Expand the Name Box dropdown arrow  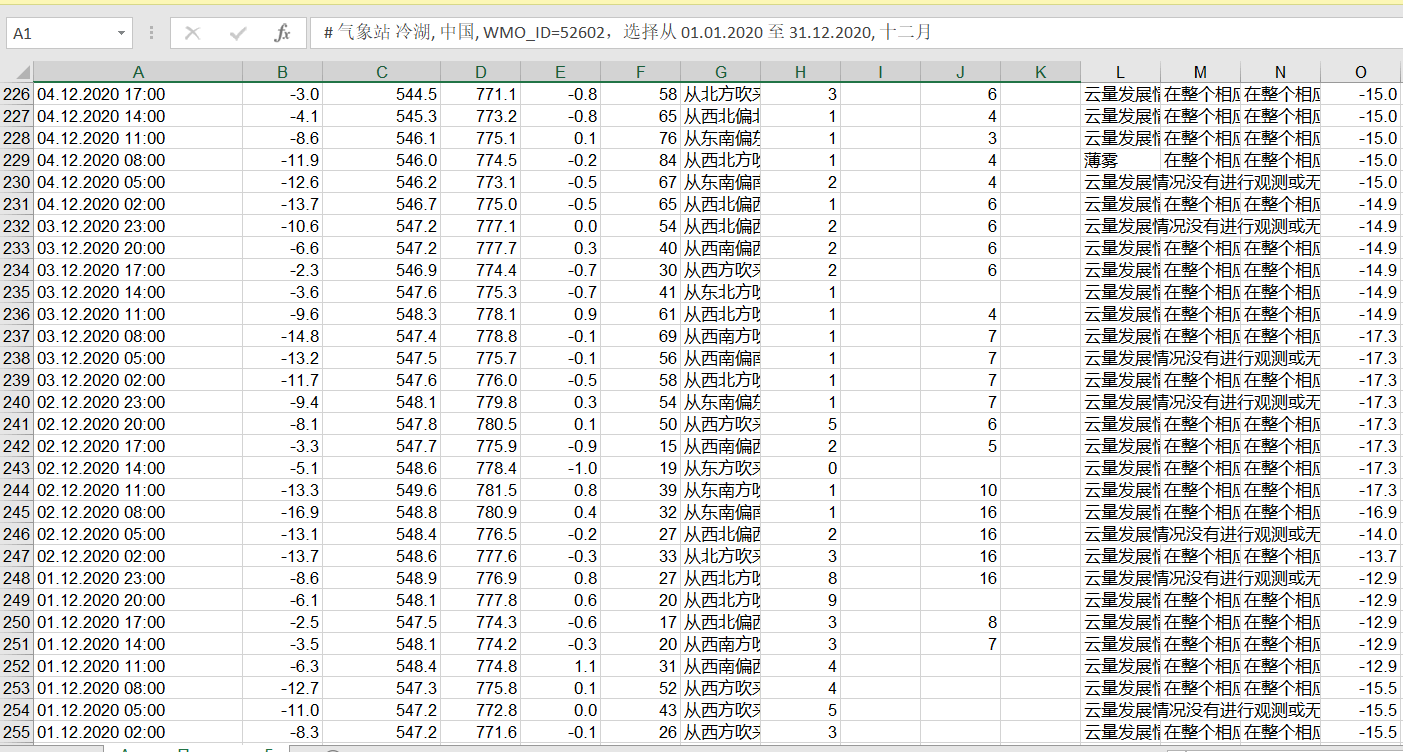(x=121, y=33)
